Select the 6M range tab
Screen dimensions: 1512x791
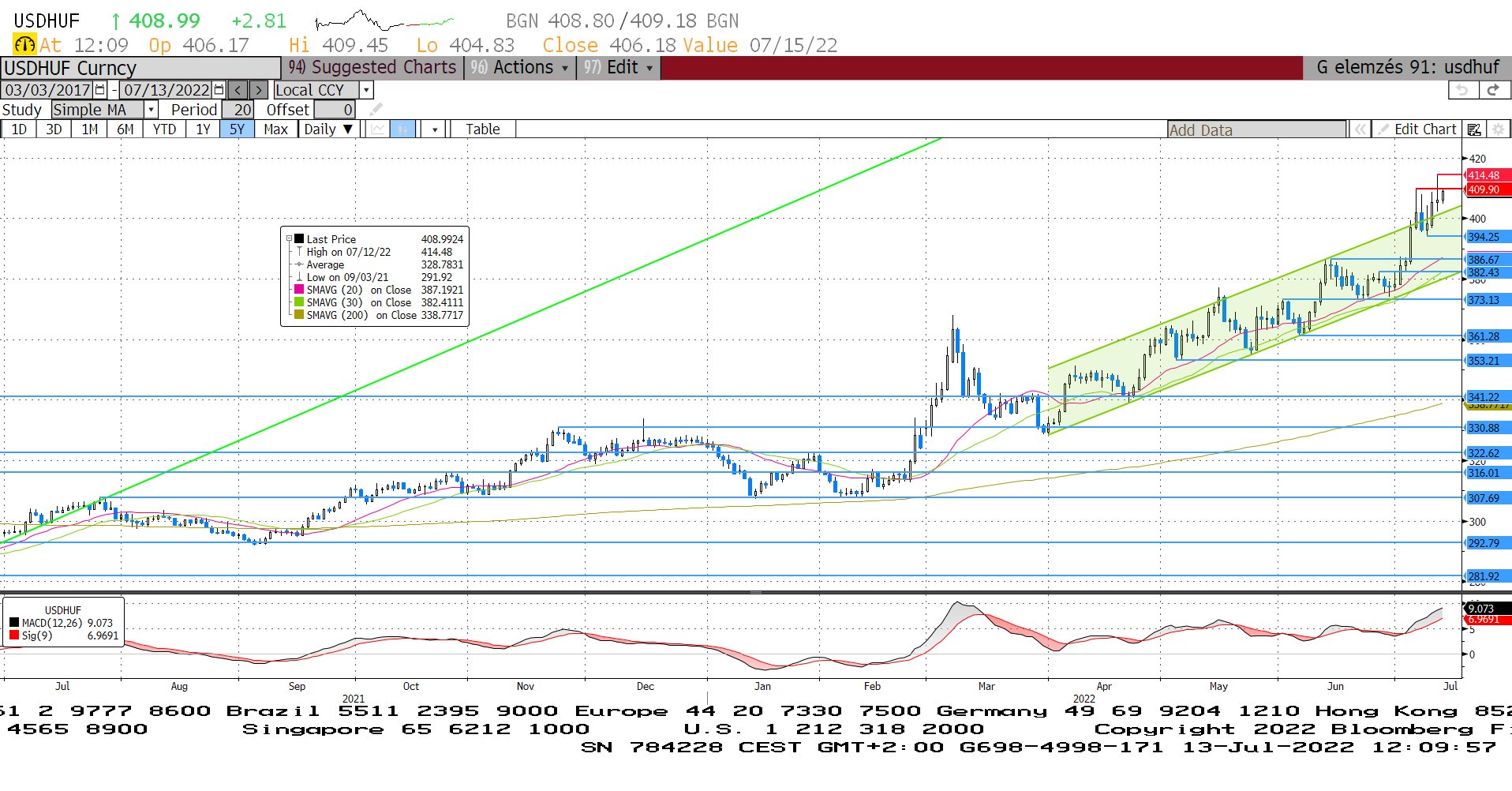coord(125,129)
